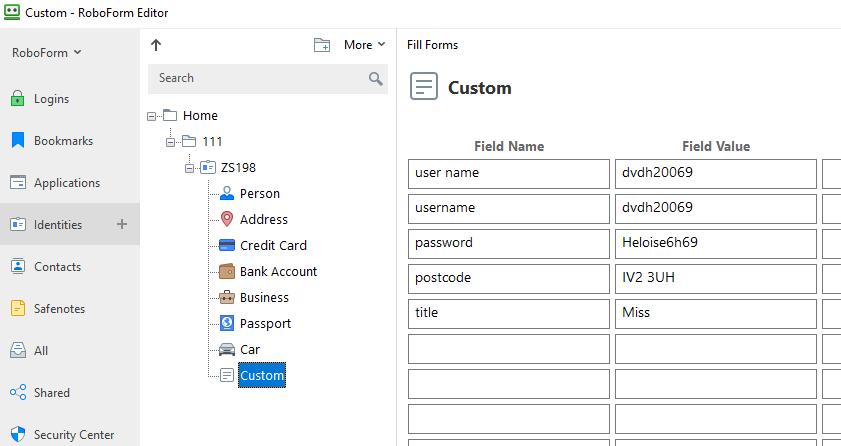Open the Applications section
This screenshot has height=446, width=841.
click(x=66, y=183)
